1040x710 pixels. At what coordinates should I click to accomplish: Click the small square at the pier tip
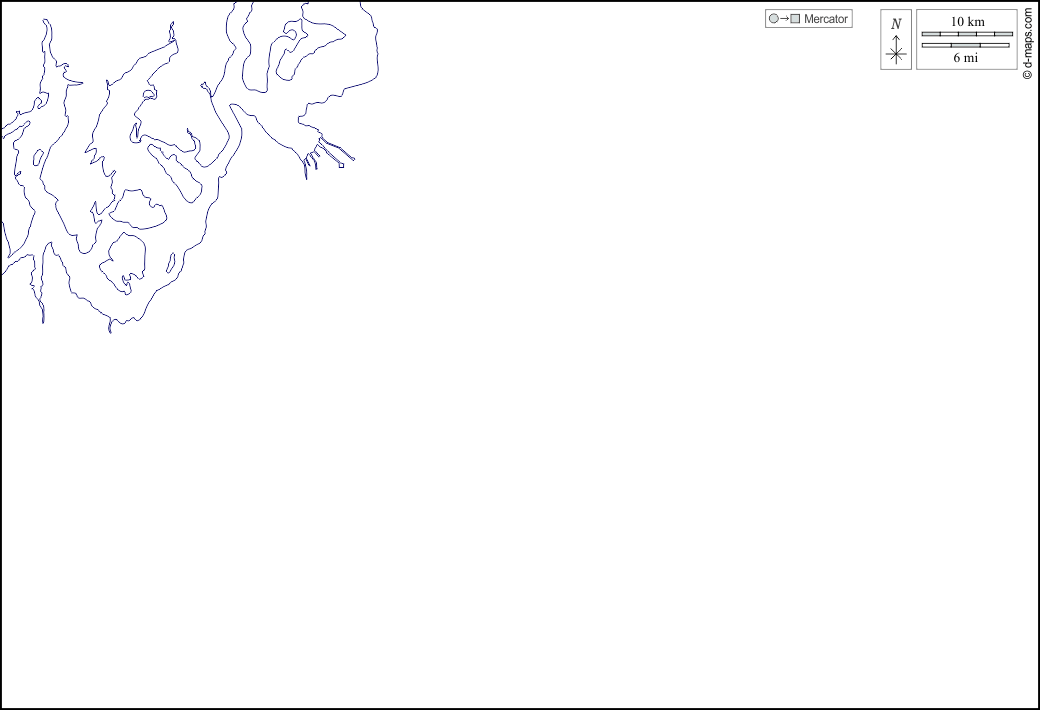[341, 165]
